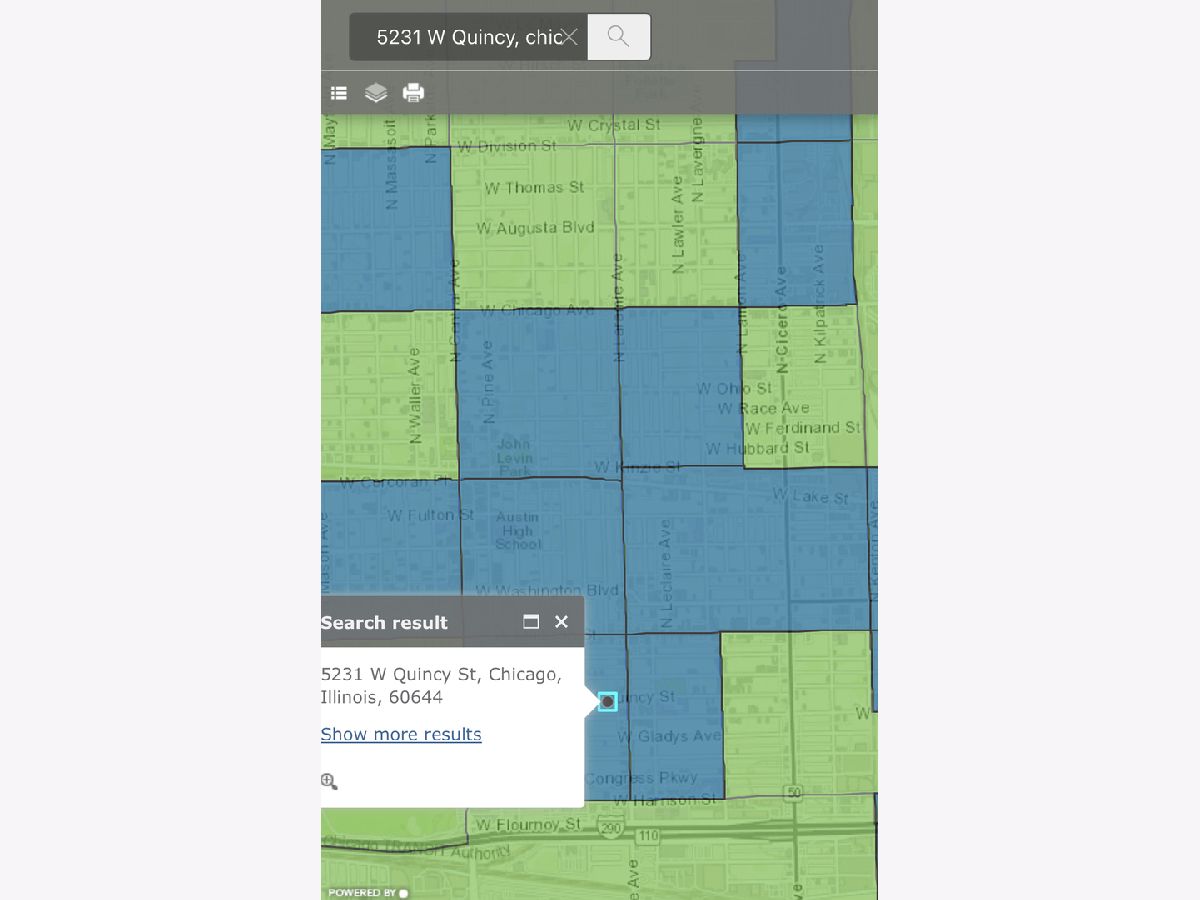Select John Levin Park on the map
This screenshot has height=900, width=1200.
pyautogui.click(x=514, y=457)
